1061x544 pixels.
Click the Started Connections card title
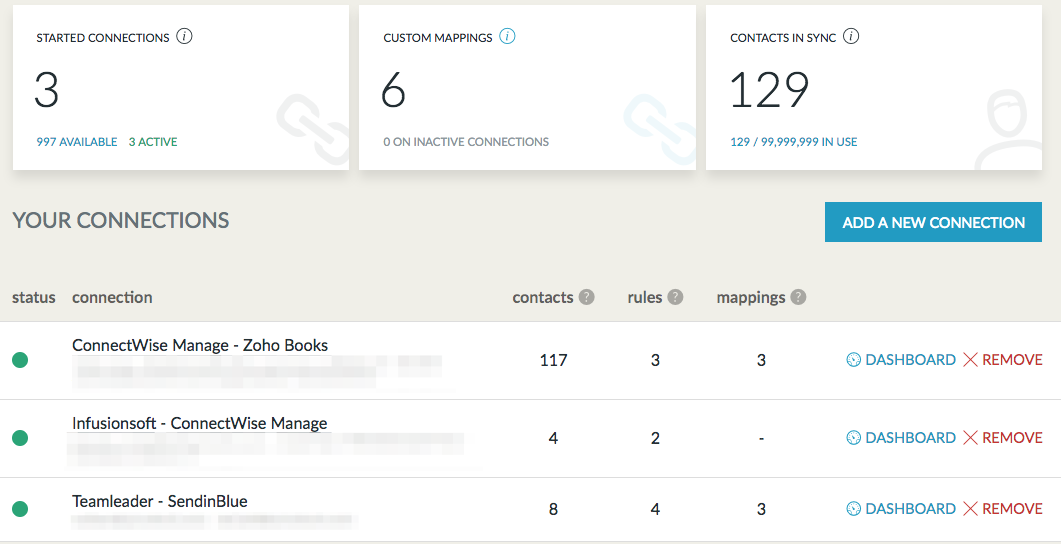[x=103, y=38]
